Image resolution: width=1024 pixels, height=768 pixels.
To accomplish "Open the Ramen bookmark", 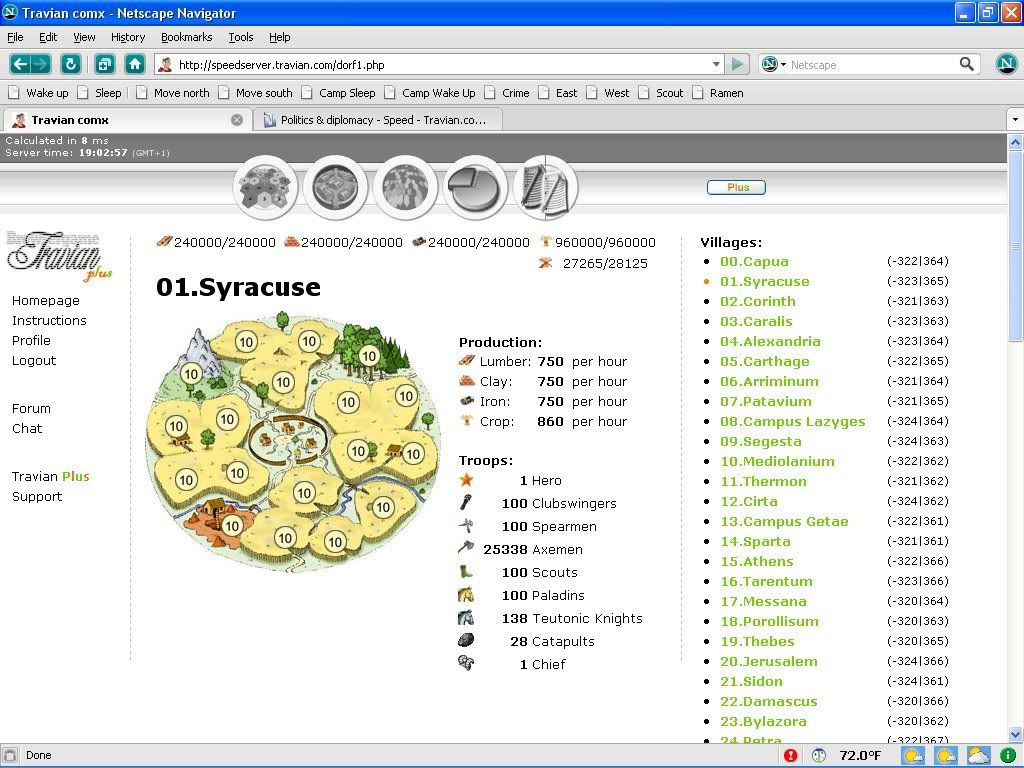I will pos(718,93).
